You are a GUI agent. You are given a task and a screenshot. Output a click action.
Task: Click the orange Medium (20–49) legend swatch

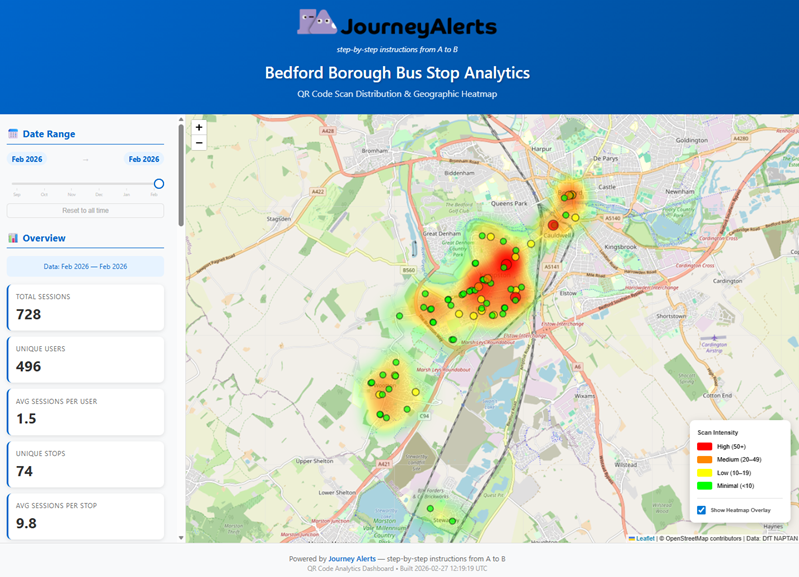704,459
